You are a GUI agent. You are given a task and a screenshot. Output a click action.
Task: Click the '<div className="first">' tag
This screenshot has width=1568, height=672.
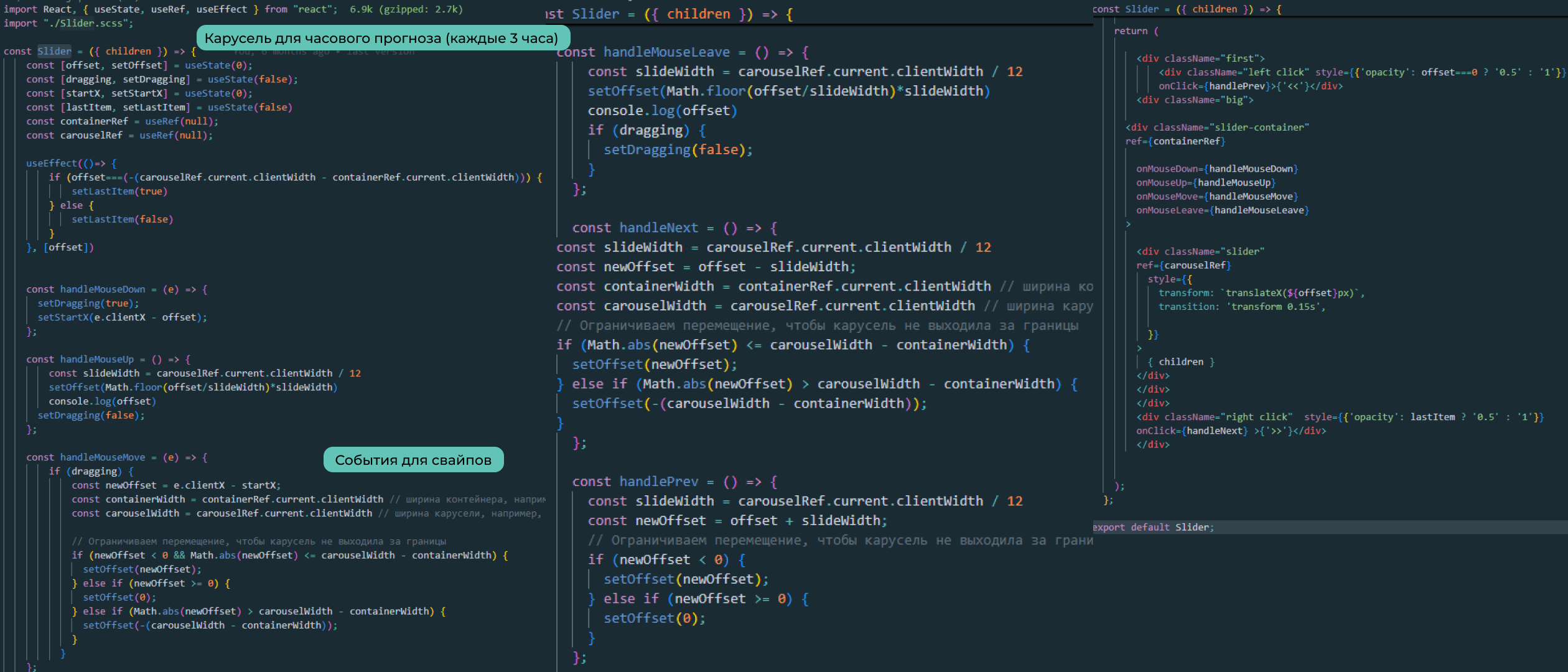click(x=1200, y=58)
